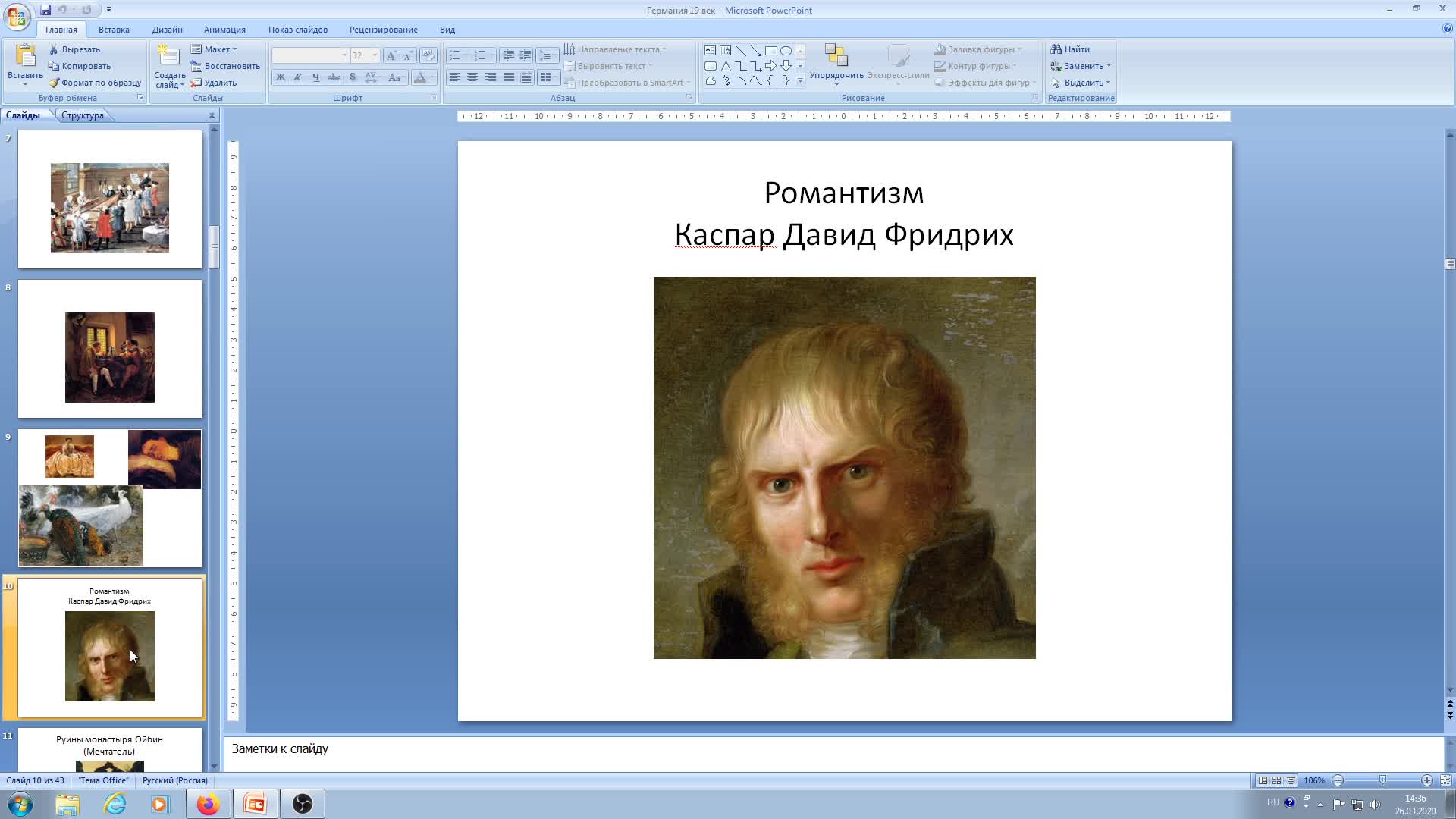Viewport: 1456px width, 819px height.
Task: Insert a text box shape
Action: point(710,51)
